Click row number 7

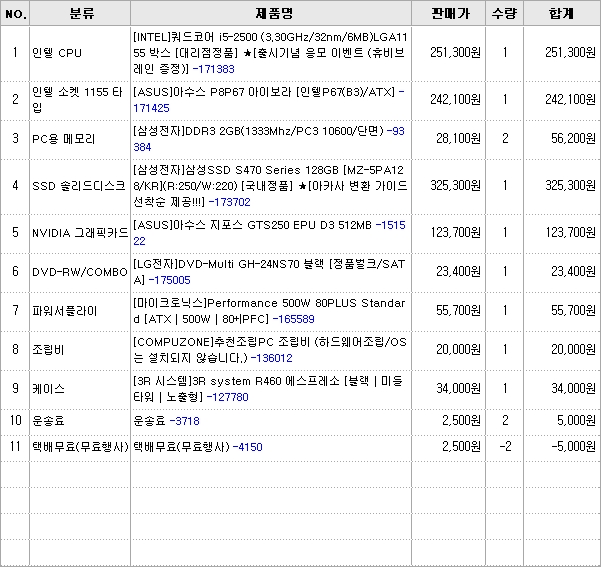pyautogui.click(x=15, y=310)
